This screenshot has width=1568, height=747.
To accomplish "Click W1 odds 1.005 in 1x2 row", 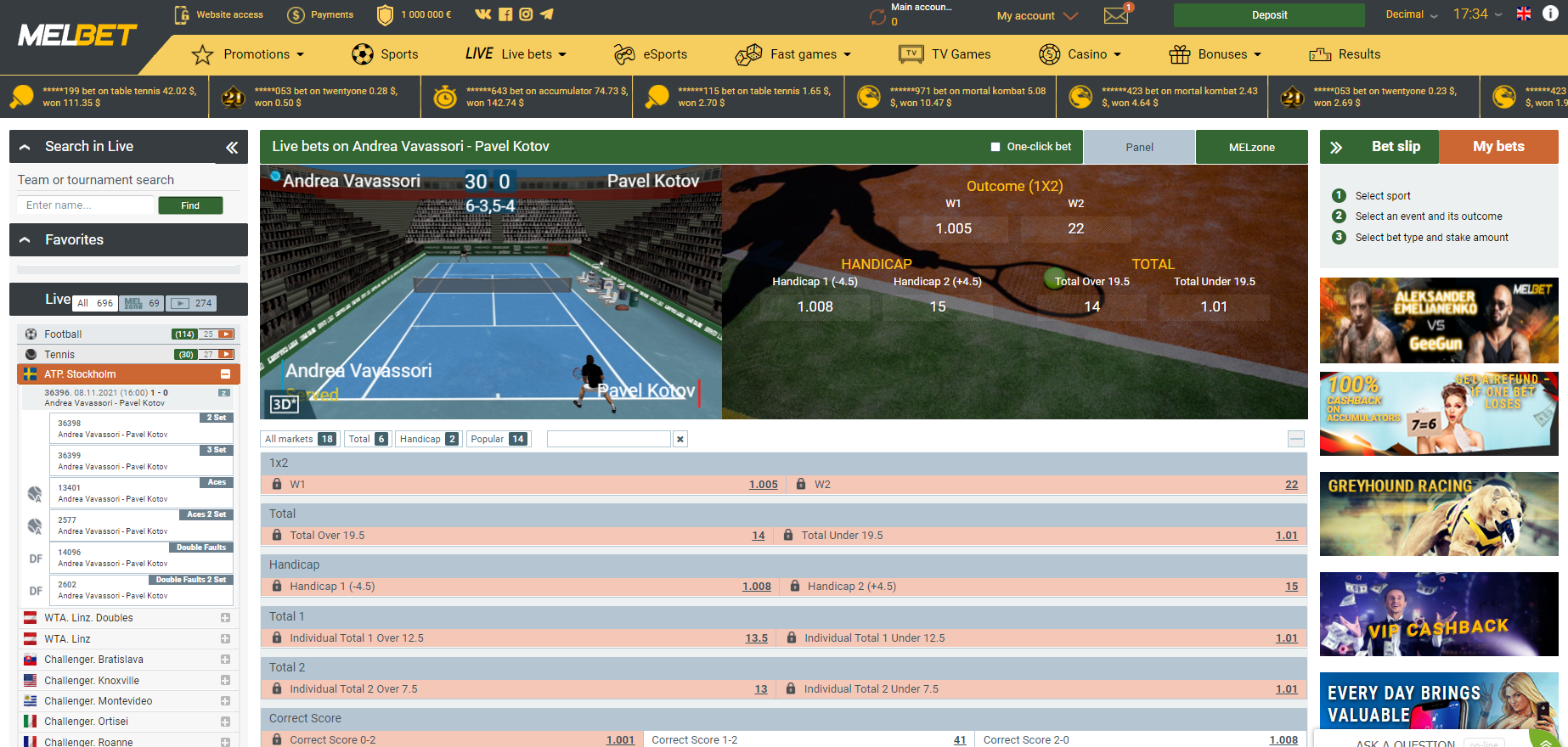I will 763,485.
